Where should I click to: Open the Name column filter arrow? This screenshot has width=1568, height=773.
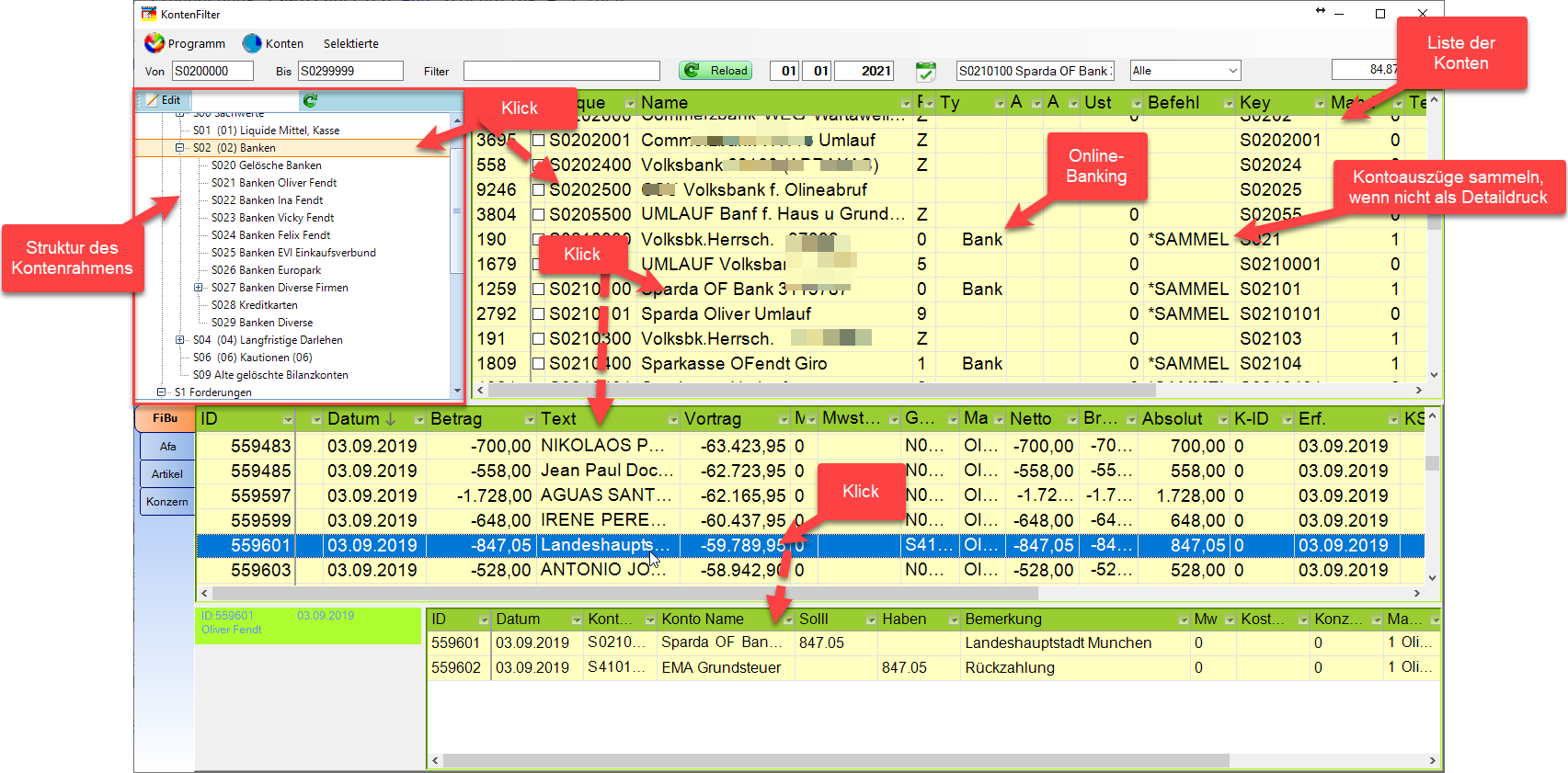pyautogui.click(x=906, y=103)
